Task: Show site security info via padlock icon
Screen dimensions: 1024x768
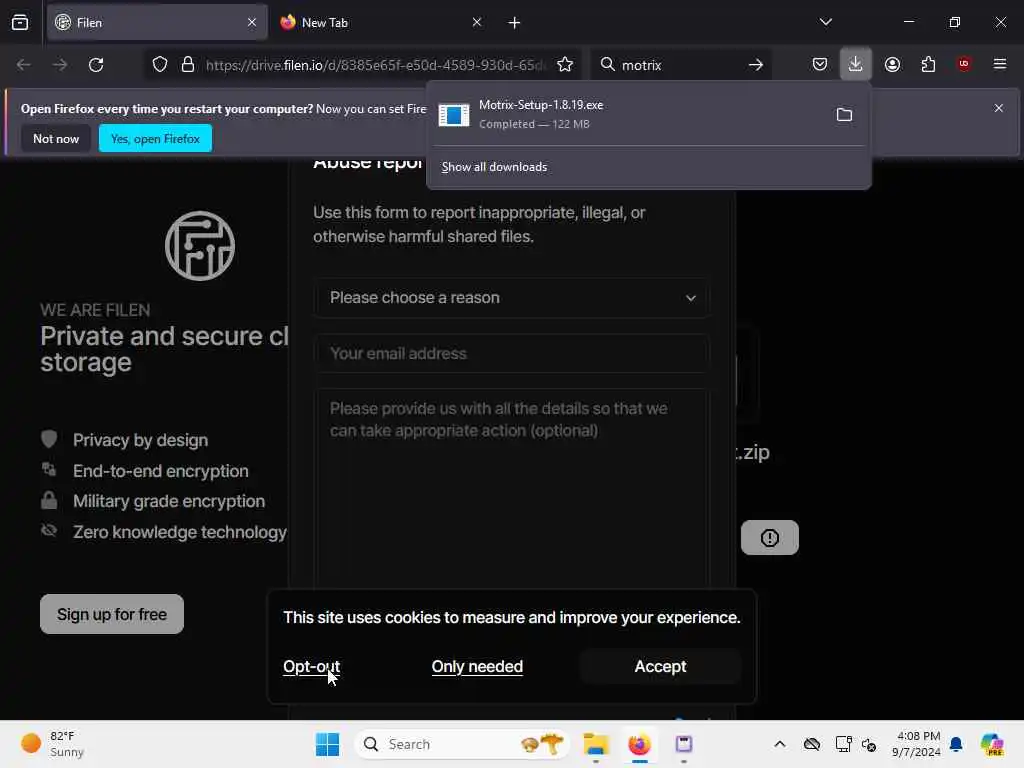Action: tap(188, 65)
